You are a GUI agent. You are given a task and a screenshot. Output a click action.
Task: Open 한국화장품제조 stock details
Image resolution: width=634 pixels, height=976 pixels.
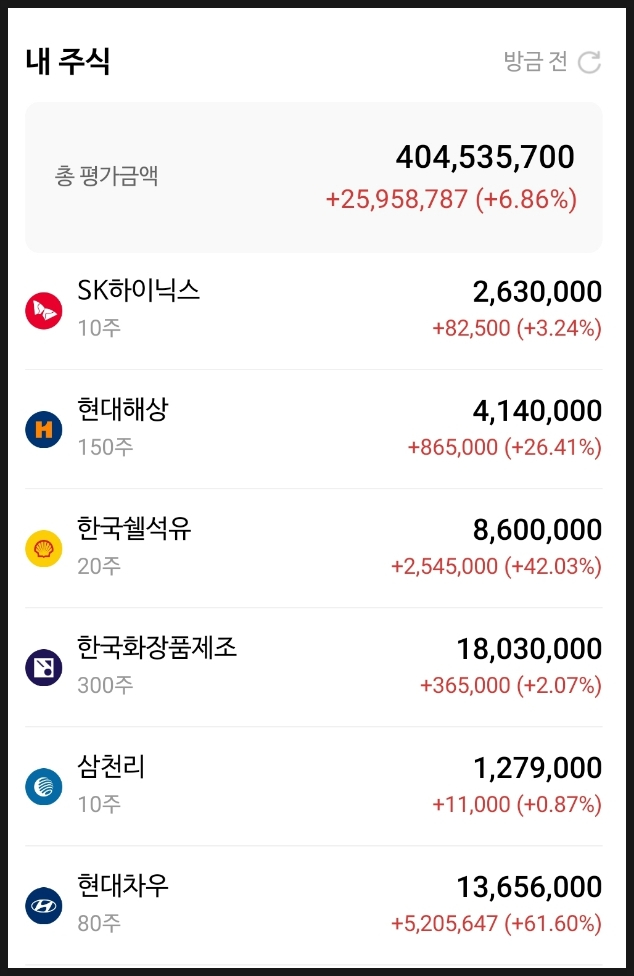(157, 647)
